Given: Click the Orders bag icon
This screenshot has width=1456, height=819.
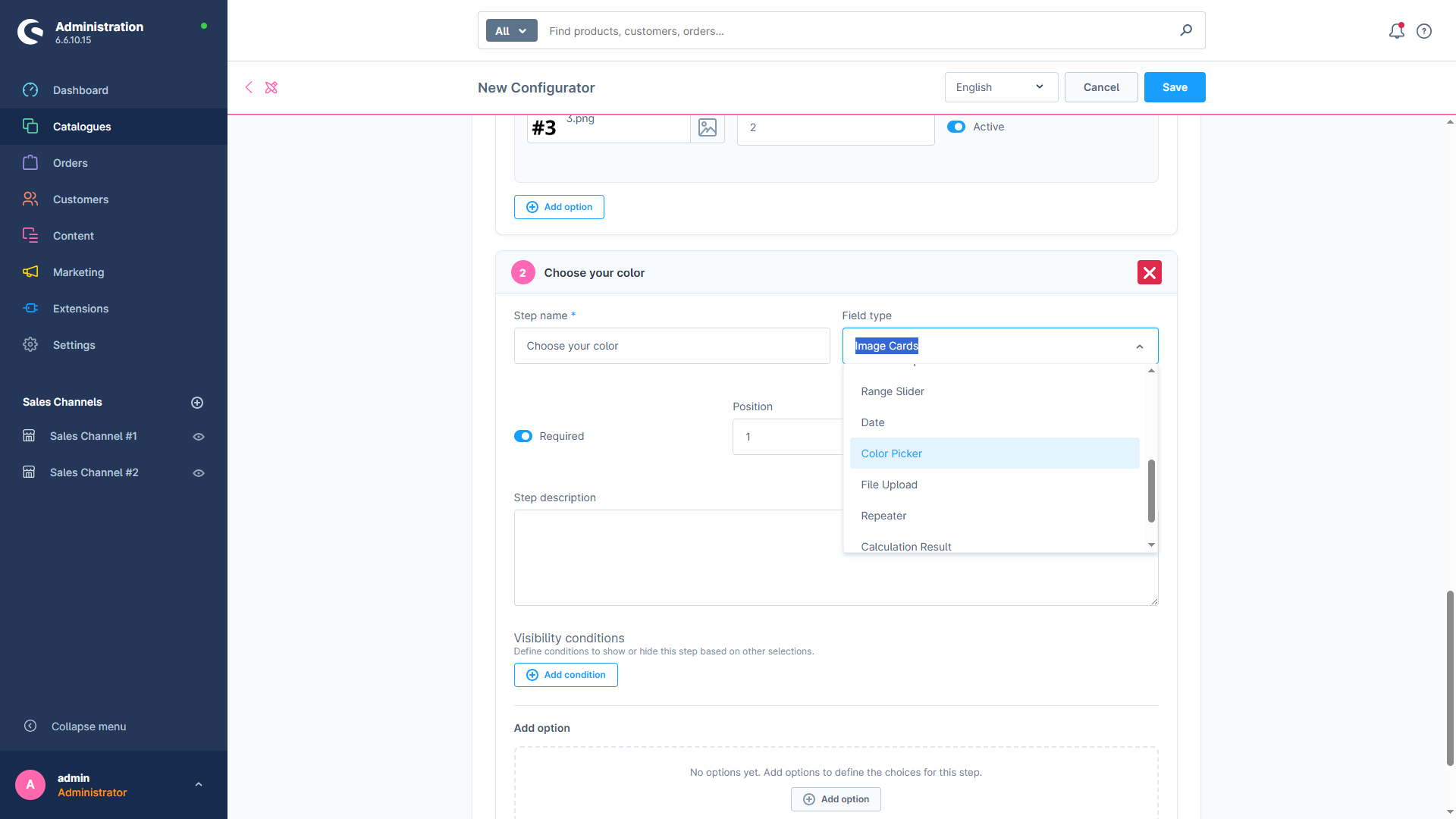Looking at the screenshot, I should point(30,163).
